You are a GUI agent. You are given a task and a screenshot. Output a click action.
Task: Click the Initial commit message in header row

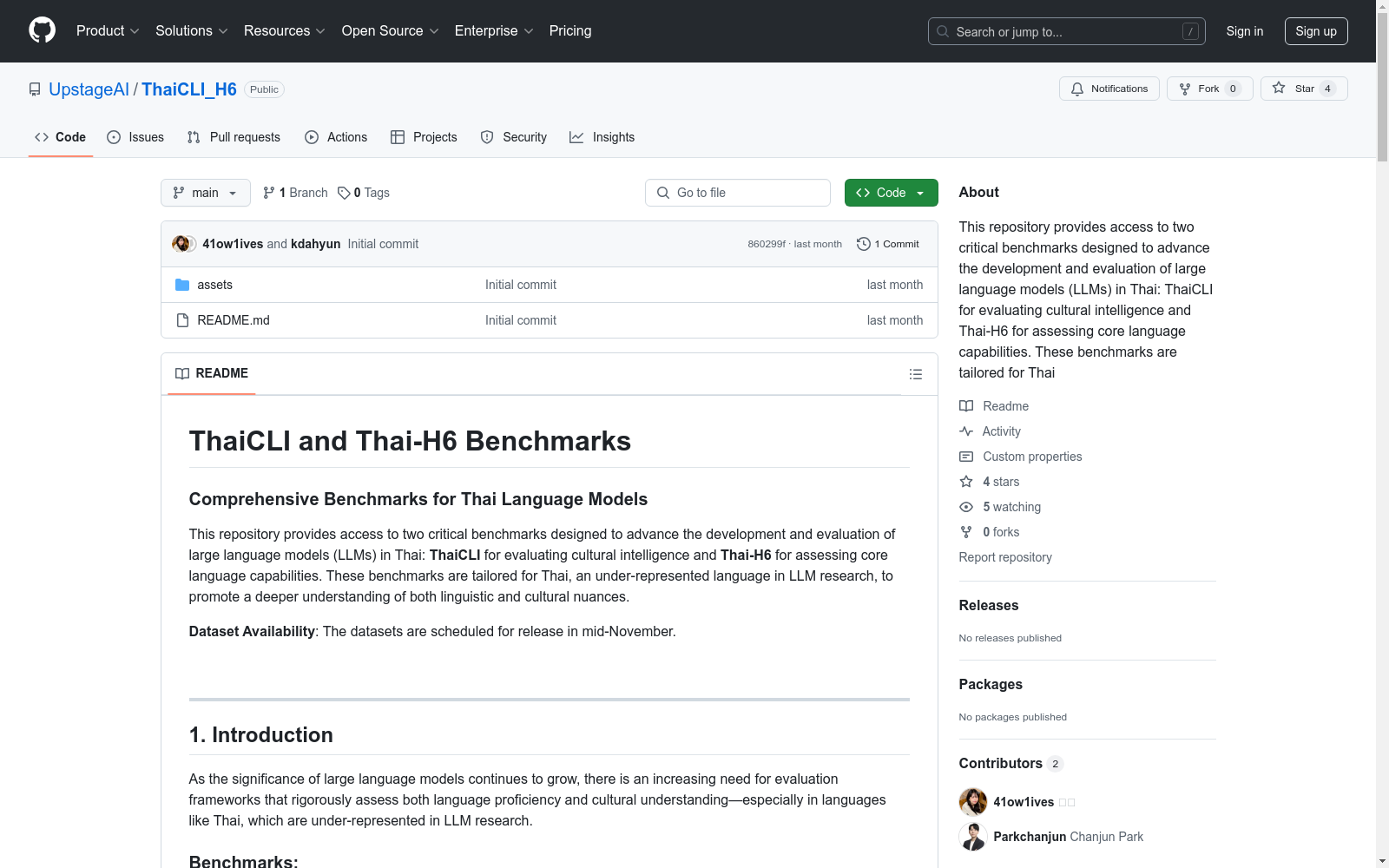click(x=383, y=244)
